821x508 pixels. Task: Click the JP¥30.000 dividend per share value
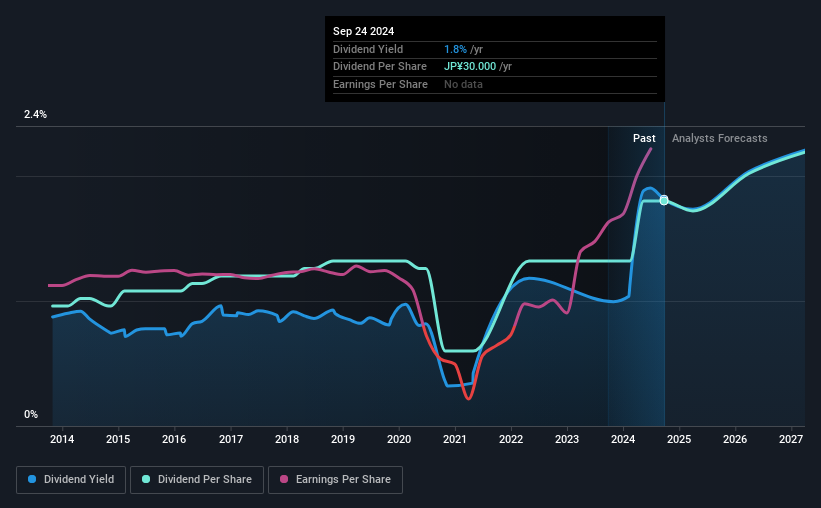(470, 67)
